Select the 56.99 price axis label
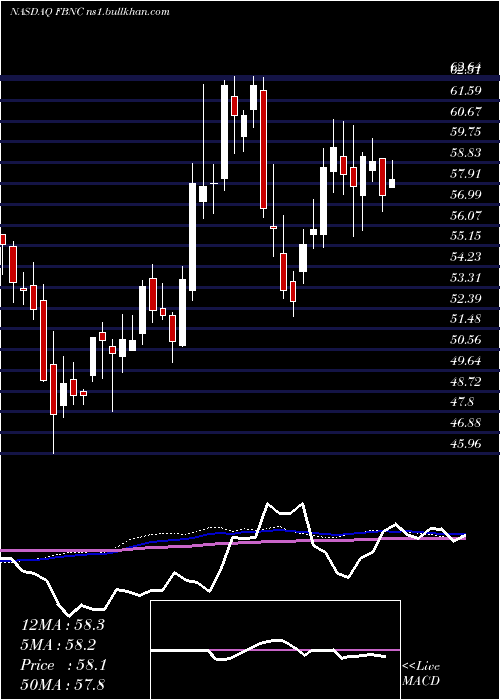Image resolution: width=500 pixels, height=700 pixels. click(x=467, y=195)
